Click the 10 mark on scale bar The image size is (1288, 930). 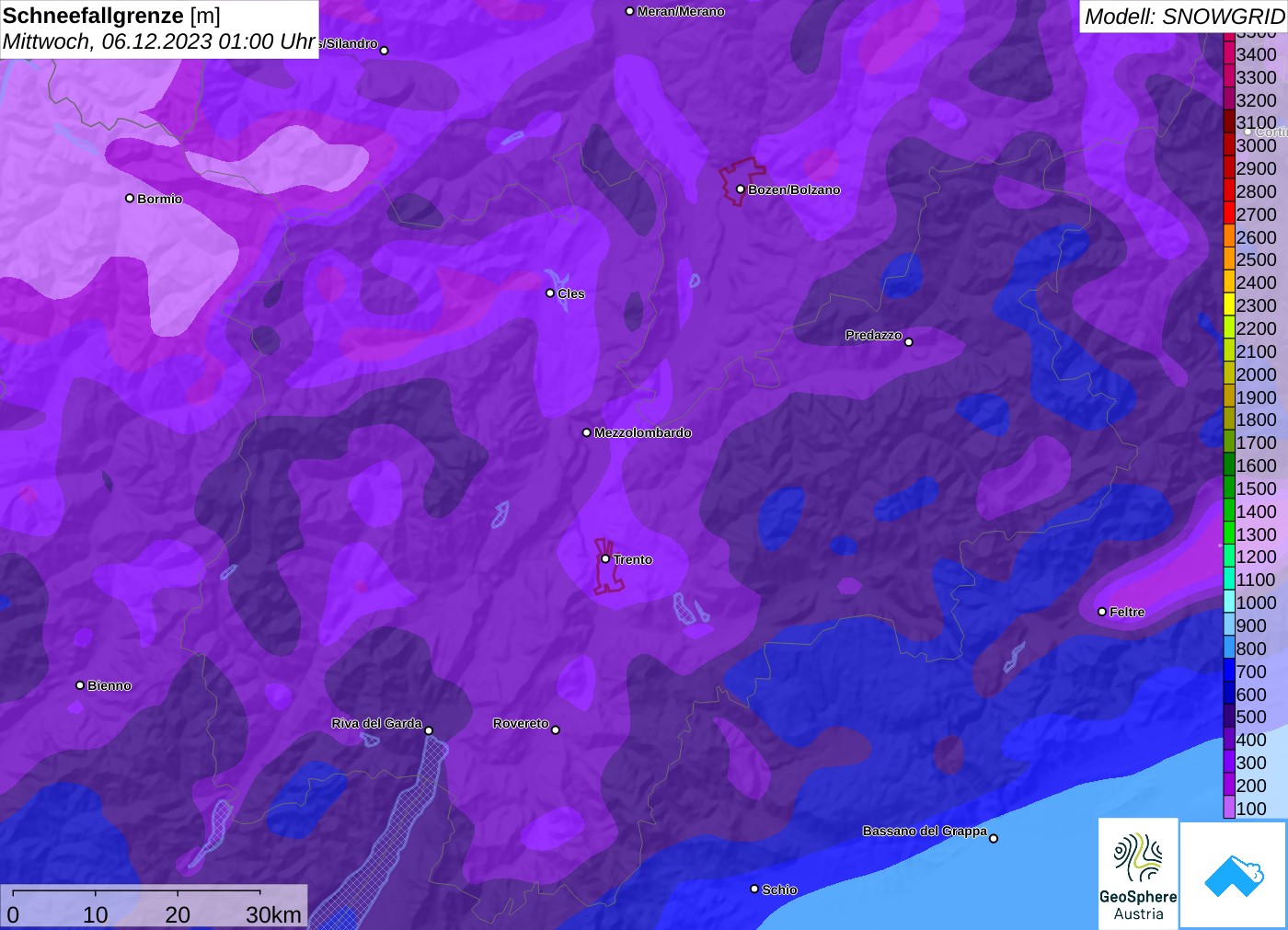(x=96, y=914)
